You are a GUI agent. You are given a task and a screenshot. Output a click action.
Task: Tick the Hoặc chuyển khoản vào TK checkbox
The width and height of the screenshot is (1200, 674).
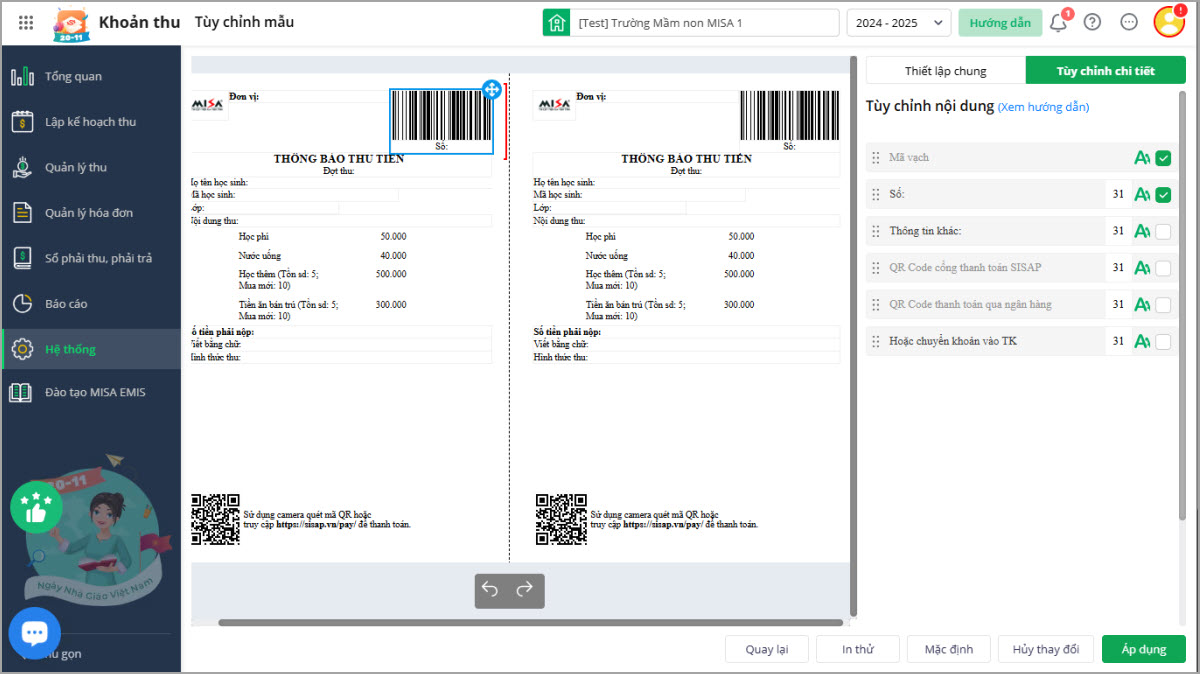[x=1163, y=342]
